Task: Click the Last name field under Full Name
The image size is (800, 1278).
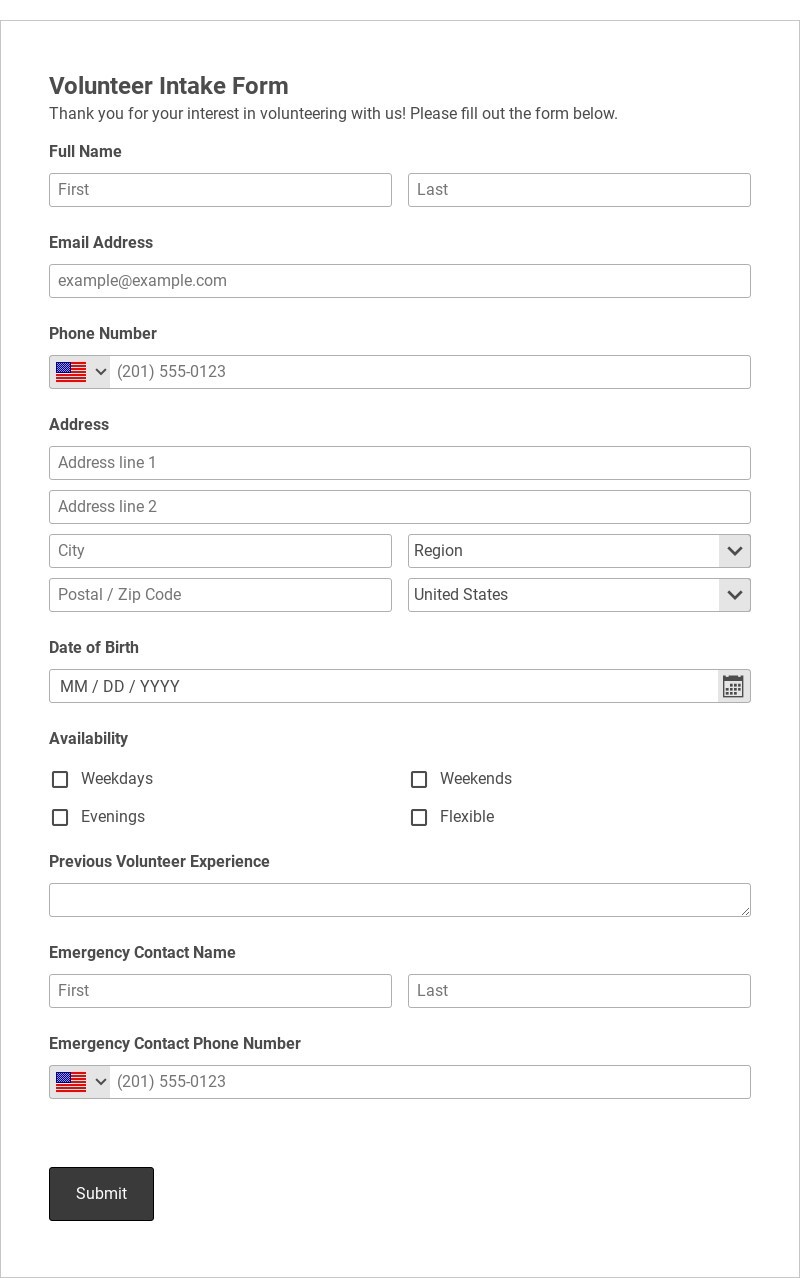Action: pyautogui.click(x=579, y=190)
